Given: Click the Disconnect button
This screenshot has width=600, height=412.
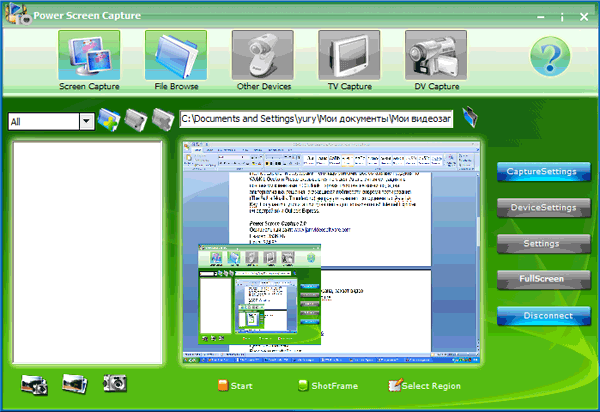Looking at the screenshot, I should click(544, 316).
